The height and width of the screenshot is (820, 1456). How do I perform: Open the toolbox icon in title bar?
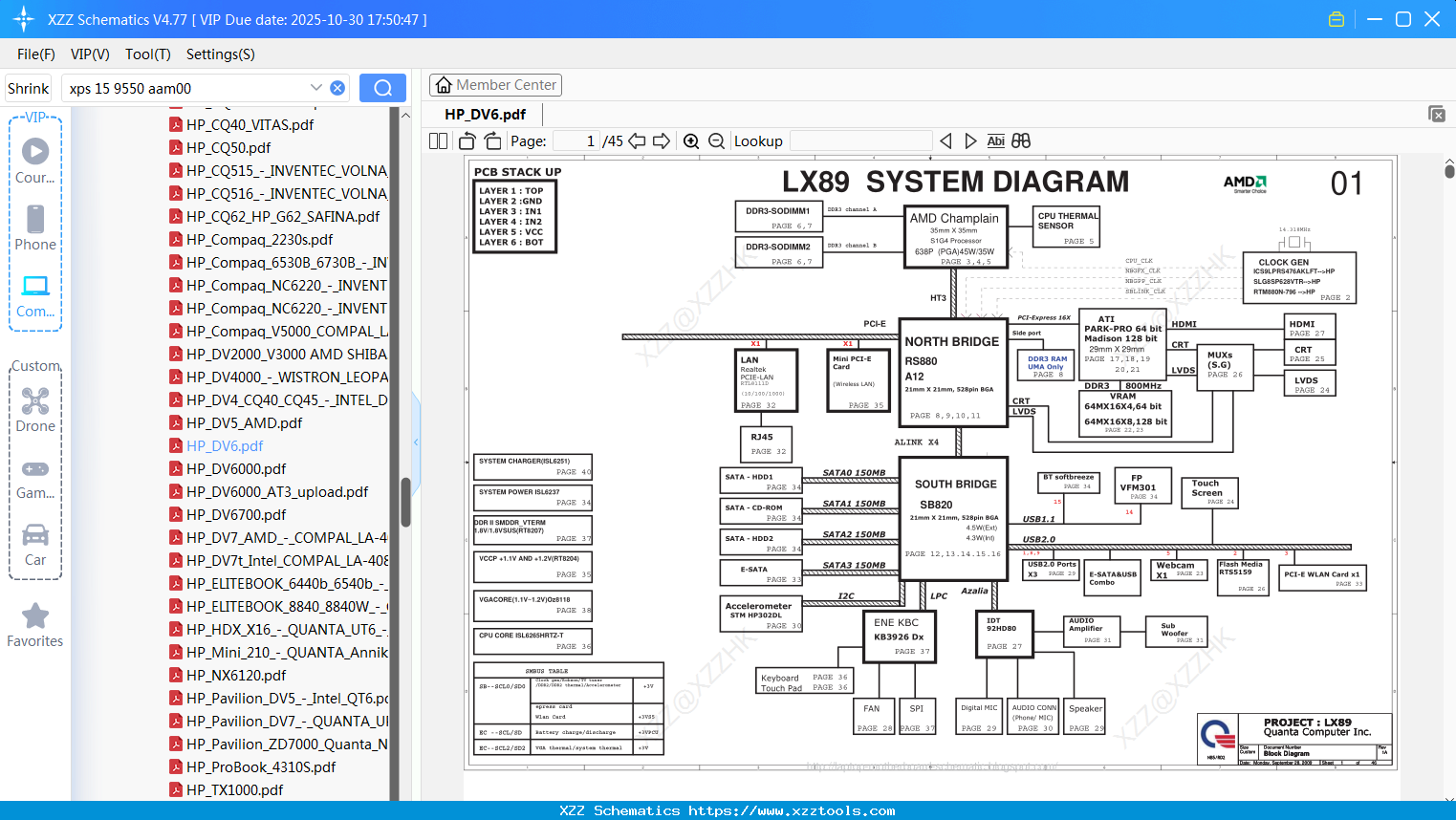pyautogui.click(x=1336, y=19)
